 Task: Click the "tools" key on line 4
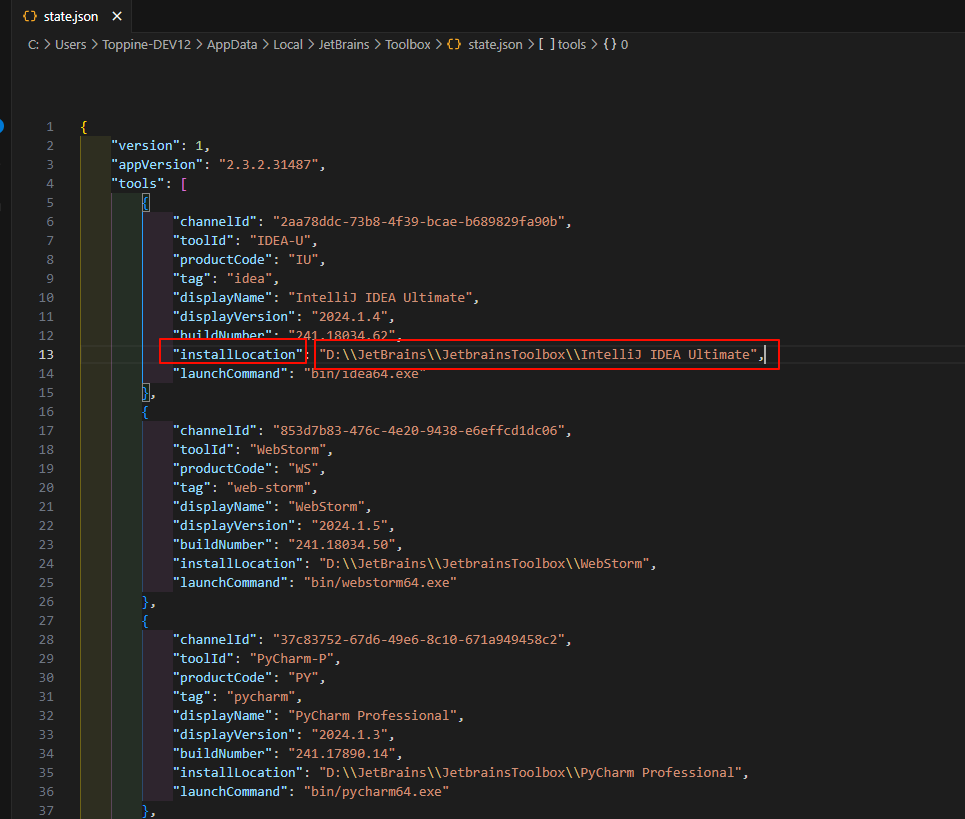(138, 184)
